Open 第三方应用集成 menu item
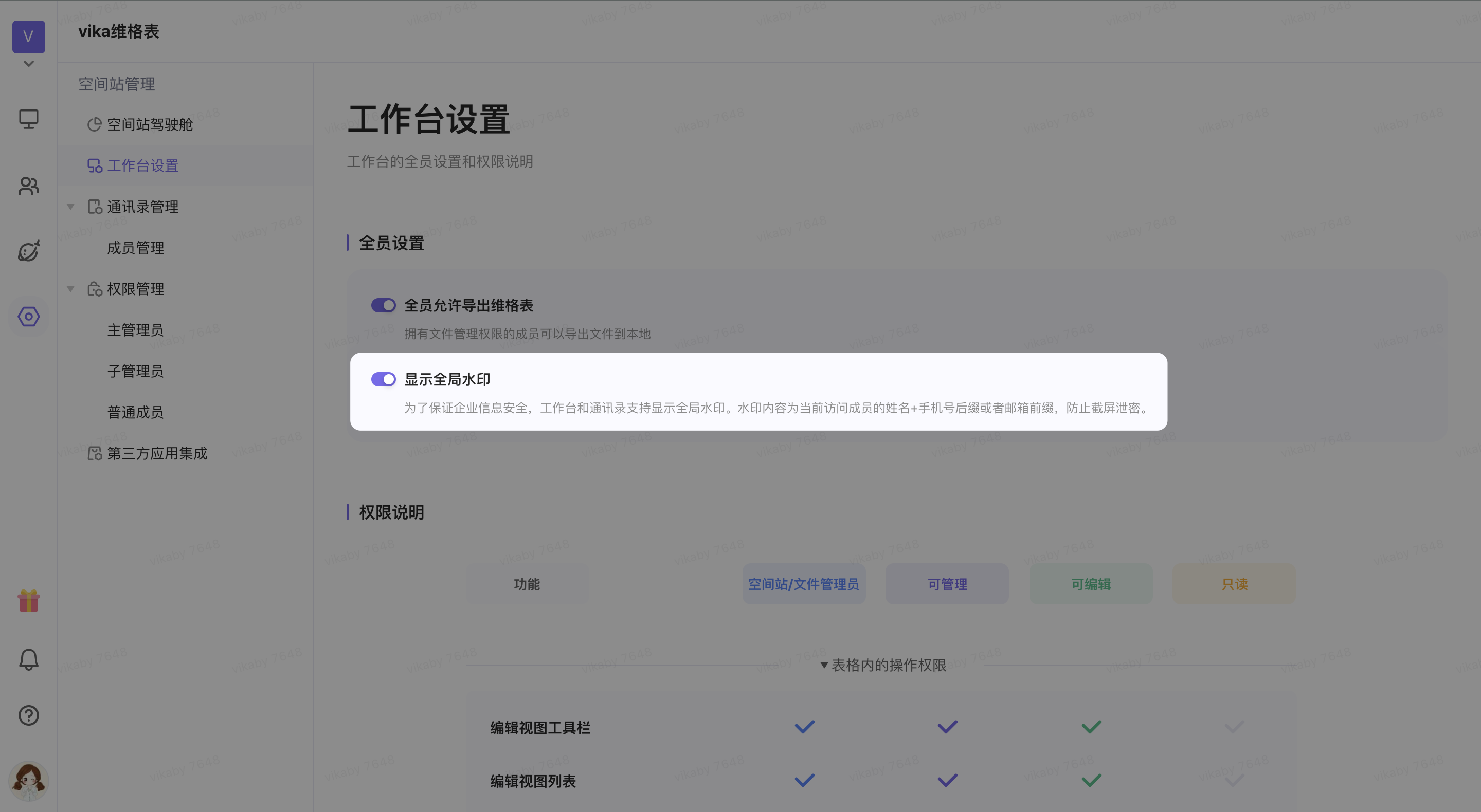This screenshot has width=1481, height=812. (156, 453)
